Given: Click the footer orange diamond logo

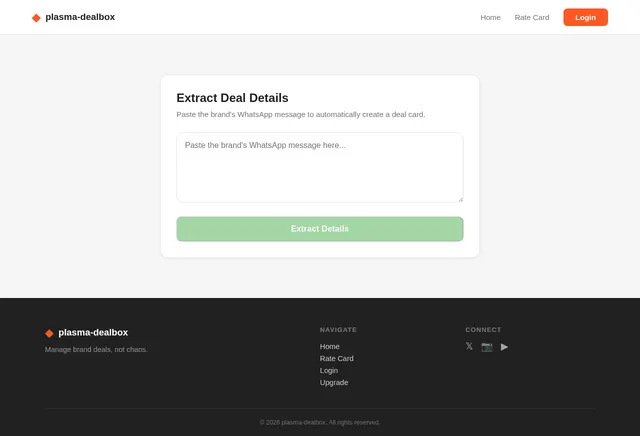Looking at the screenshot, I should 49,334.
